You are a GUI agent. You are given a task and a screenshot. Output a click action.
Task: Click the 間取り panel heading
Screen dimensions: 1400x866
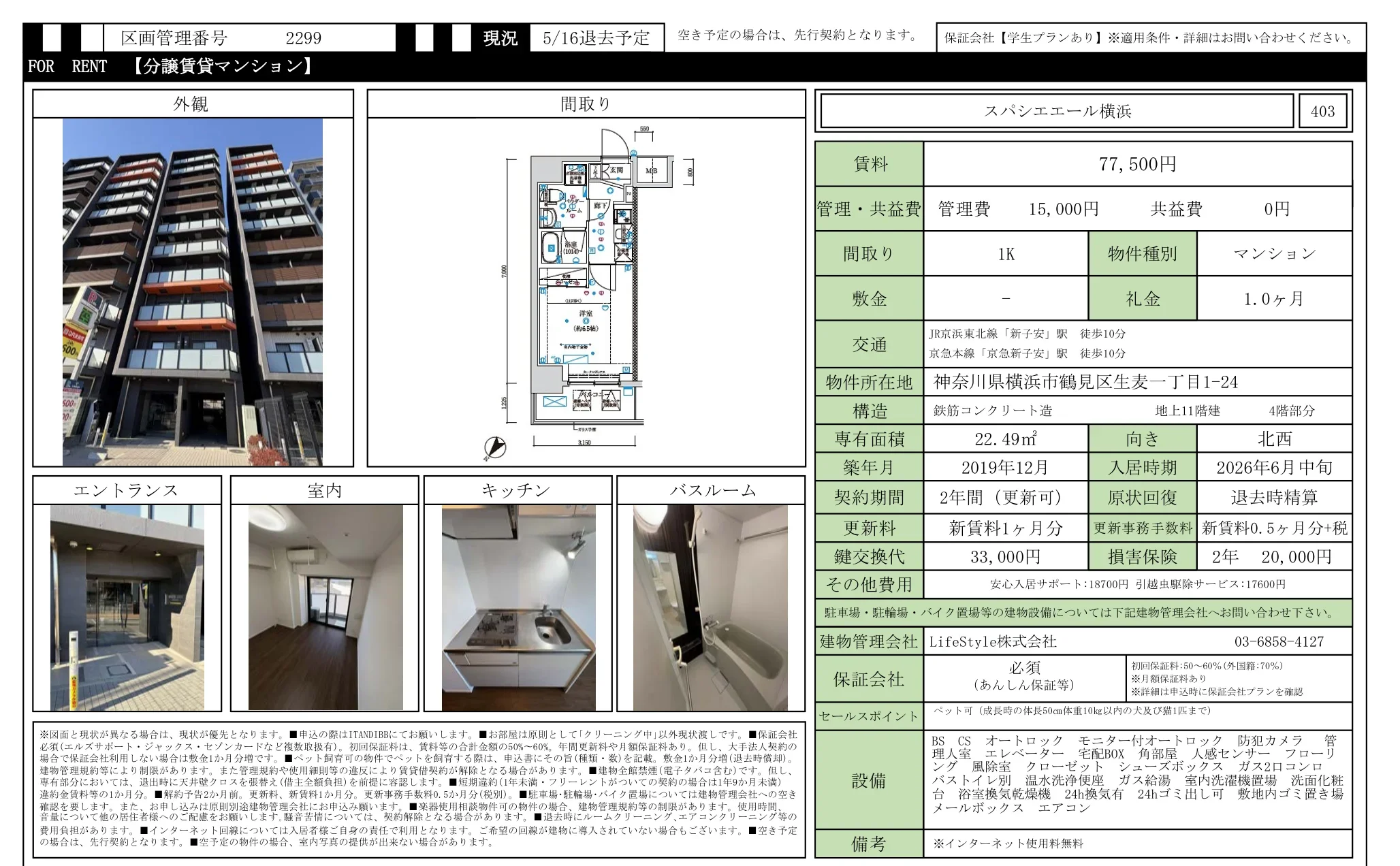586,104
